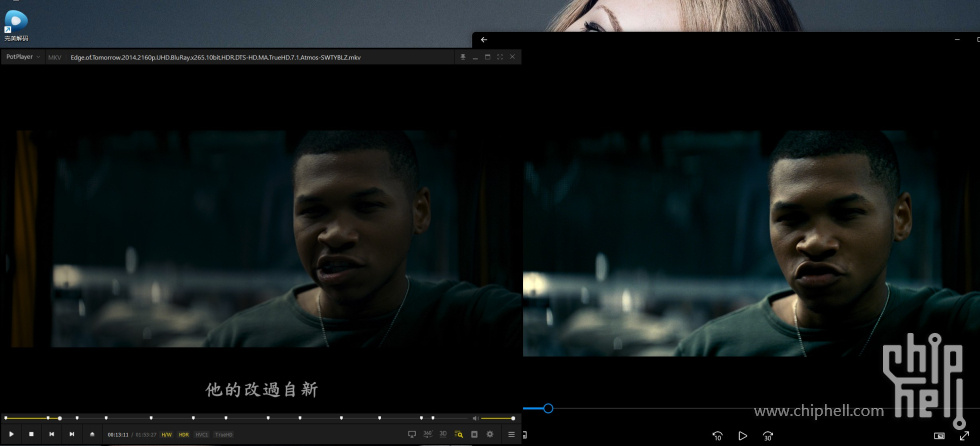Maximize the PotPlayer window
Viewport: 980px width, 446px height.
coord(488,57)
